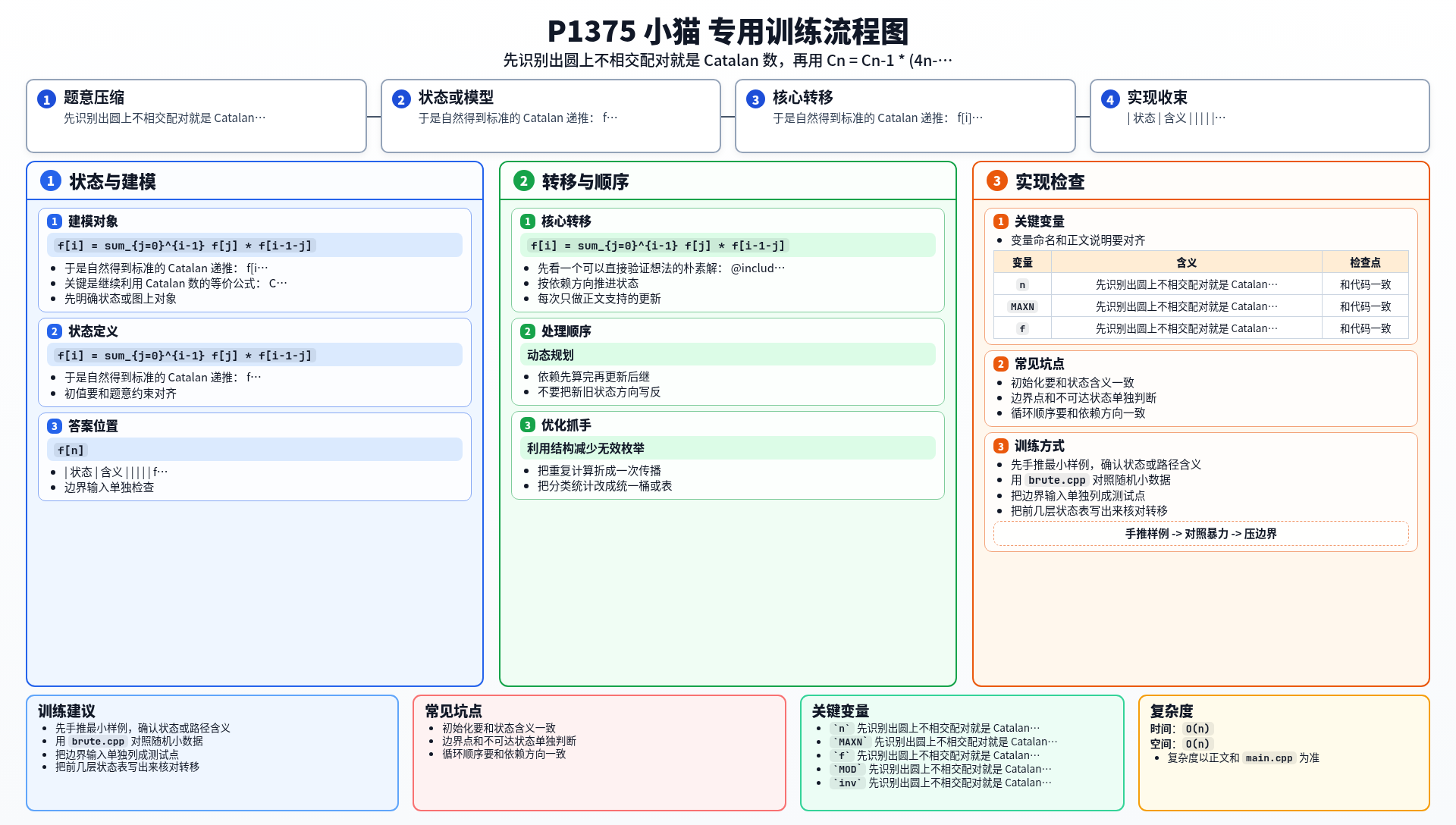The width and height of the screenshot is (1456, 825).
Task: Click the 转移与顺序 panel heading
Action: point(585,182)
